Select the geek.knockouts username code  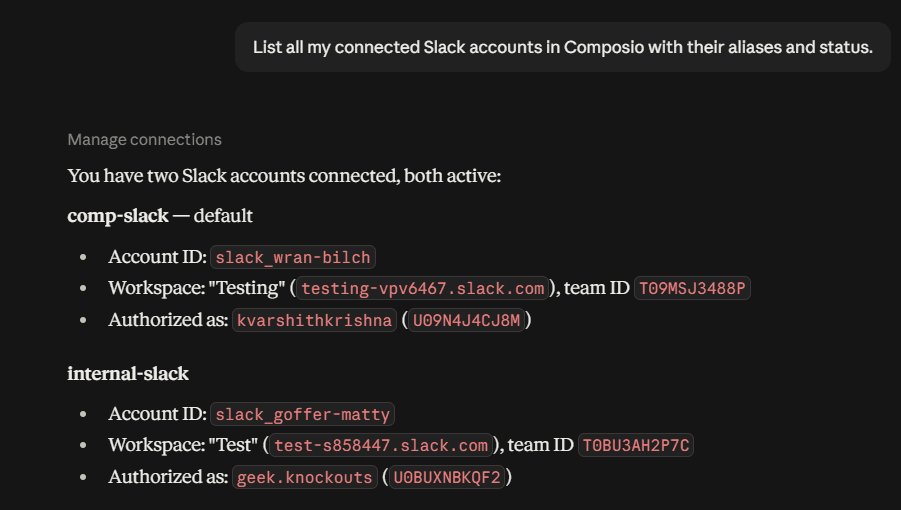point(305,477)
